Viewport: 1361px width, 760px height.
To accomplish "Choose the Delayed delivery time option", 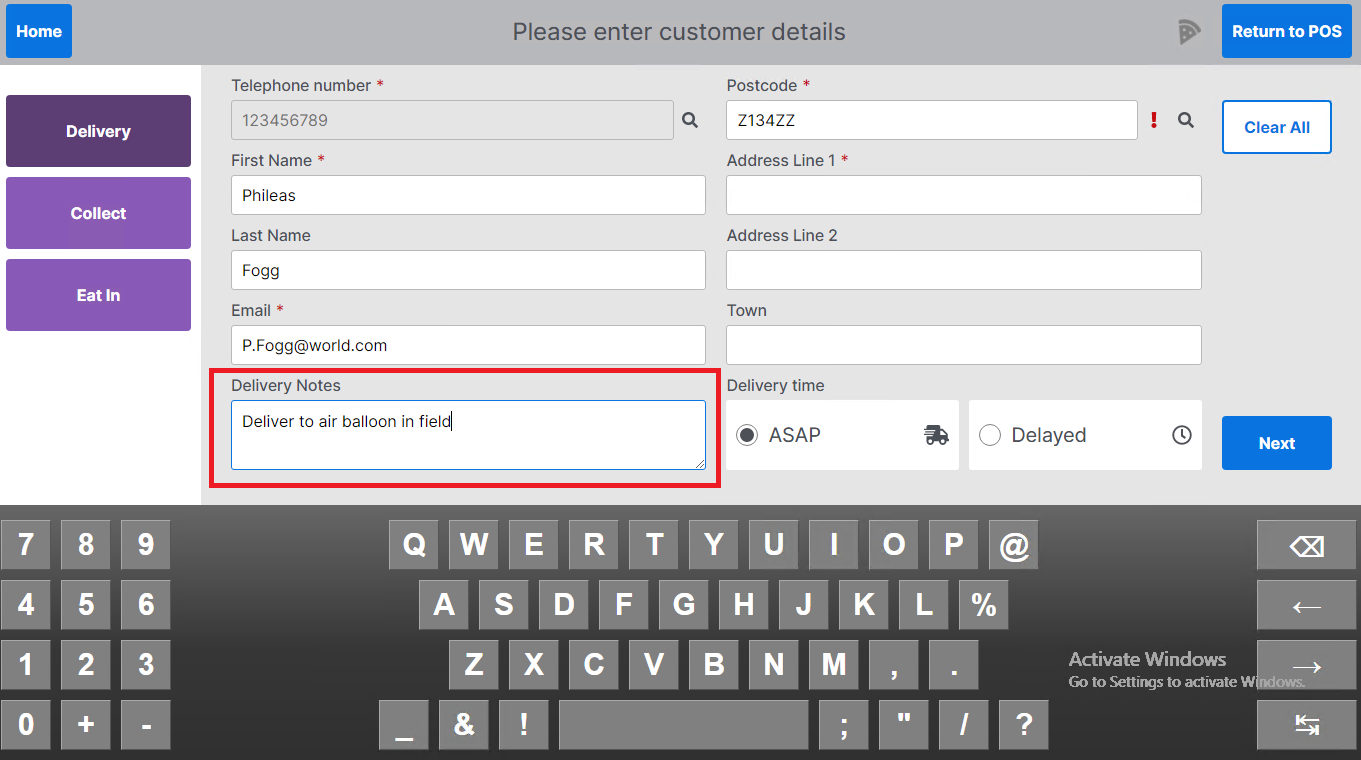I will click(x=990, y=435).
